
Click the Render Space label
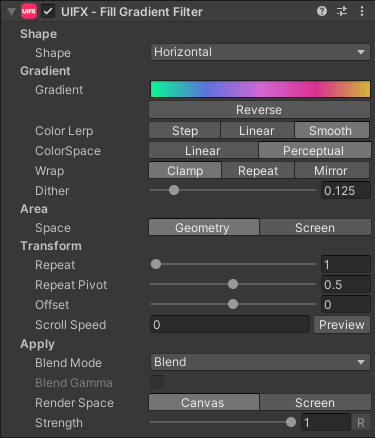pos(74,403)
